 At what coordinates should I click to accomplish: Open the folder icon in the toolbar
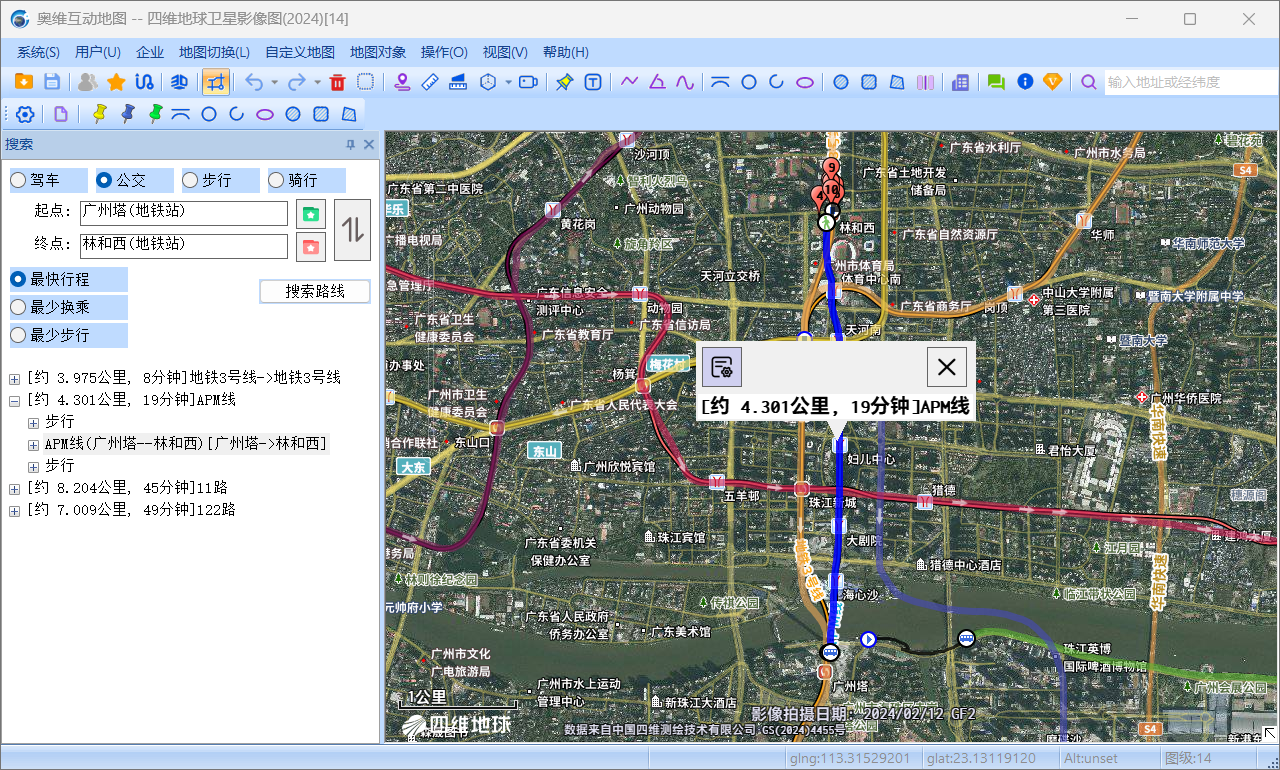tap(24, 82)
